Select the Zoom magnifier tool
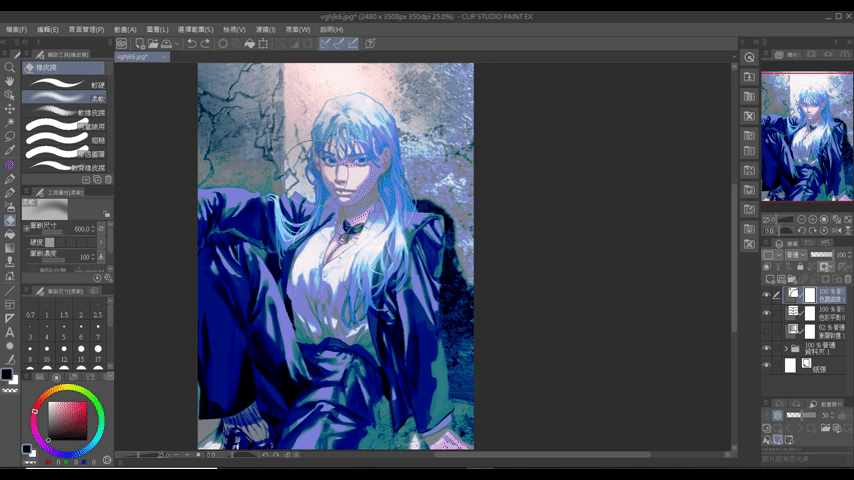 pos(9,68)
